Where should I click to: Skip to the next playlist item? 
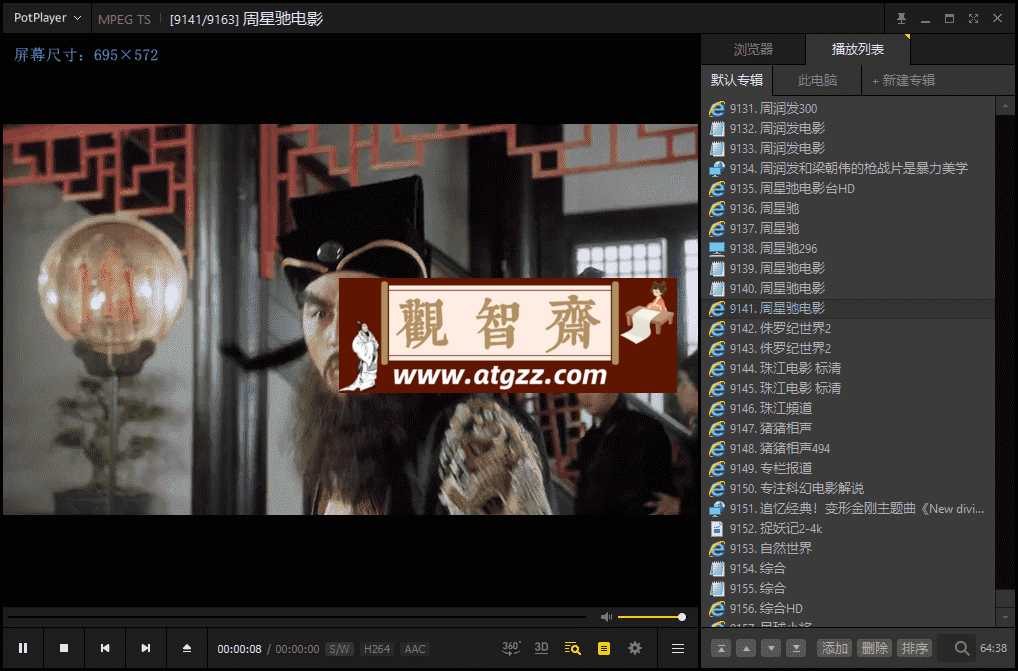pos(145,648)
